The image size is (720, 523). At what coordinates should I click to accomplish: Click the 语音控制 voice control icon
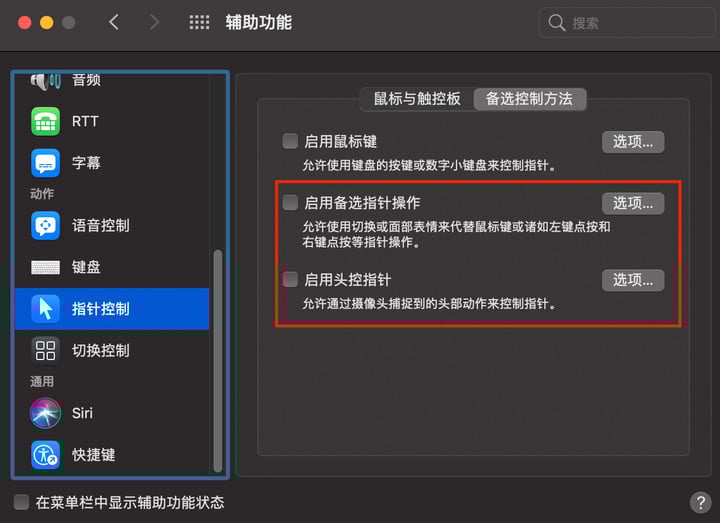pos(45,225)
